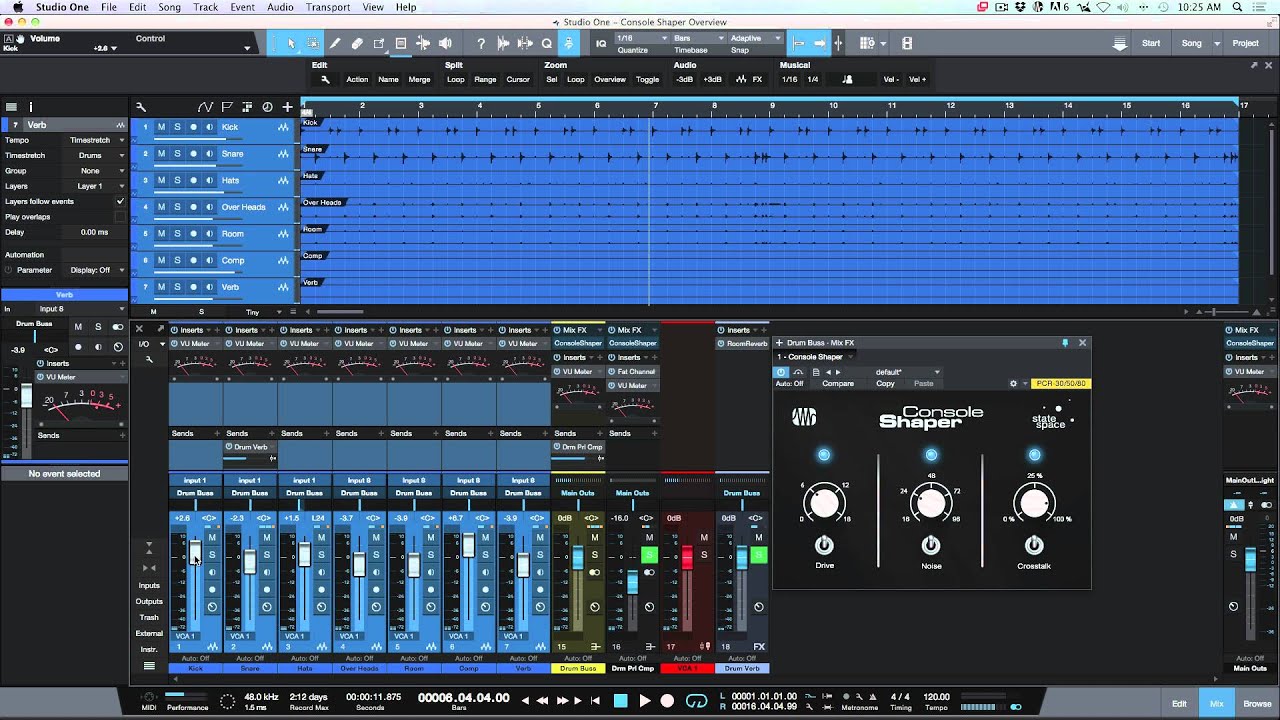Toggle monitor on the Over Heads track
The width and height of the screenshot is (1280, 720).
click(209, 207)
